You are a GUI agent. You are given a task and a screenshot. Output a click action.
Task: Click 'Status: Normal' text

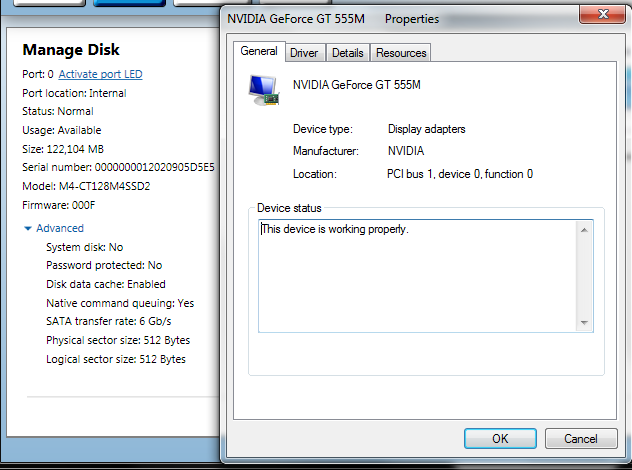click(x=58, y=111)
